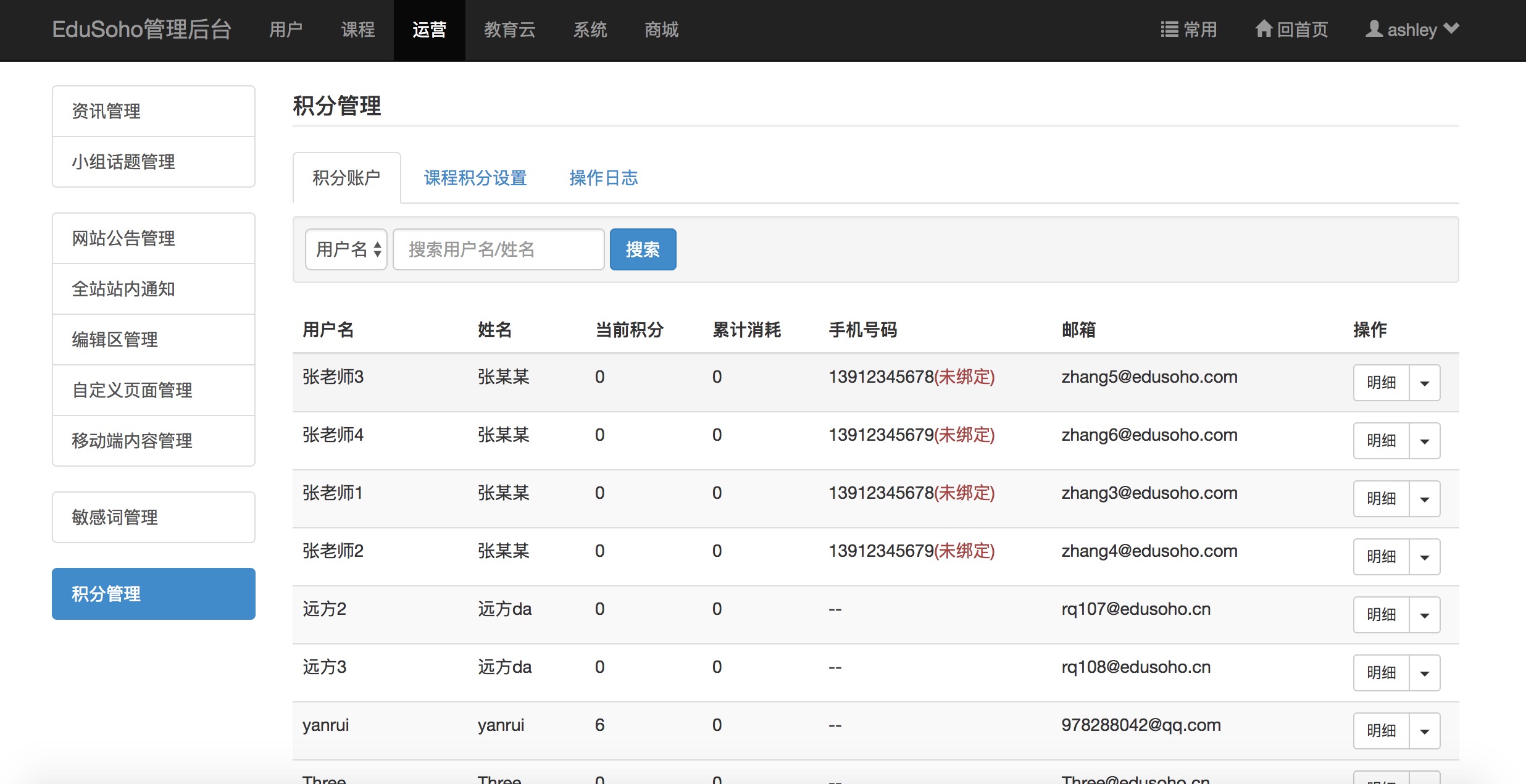Click the 手机号码 column header
The width and height of the screenshot is (1526, 784).
coord(863,330)
